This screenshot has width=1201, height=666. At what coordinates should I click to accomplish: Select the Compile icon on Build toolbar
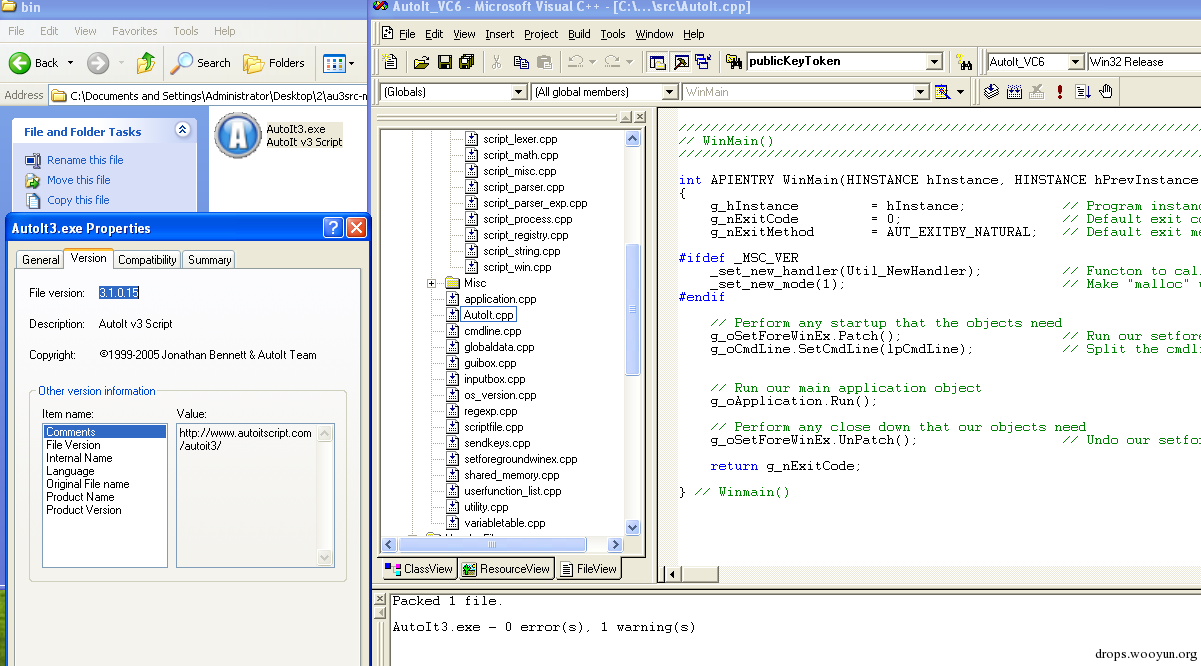(990, 90)
